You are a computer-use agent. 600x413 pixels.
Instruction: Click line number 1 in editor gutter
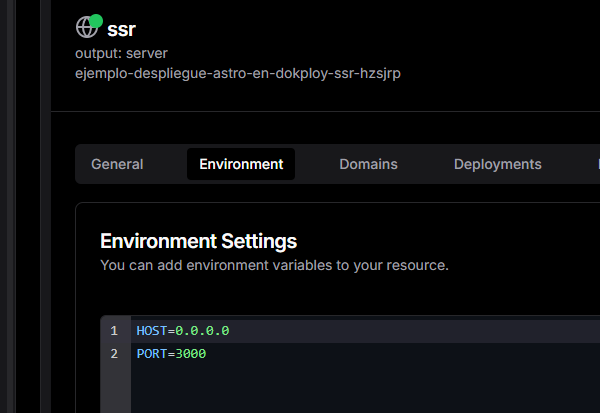coord(114,331)
